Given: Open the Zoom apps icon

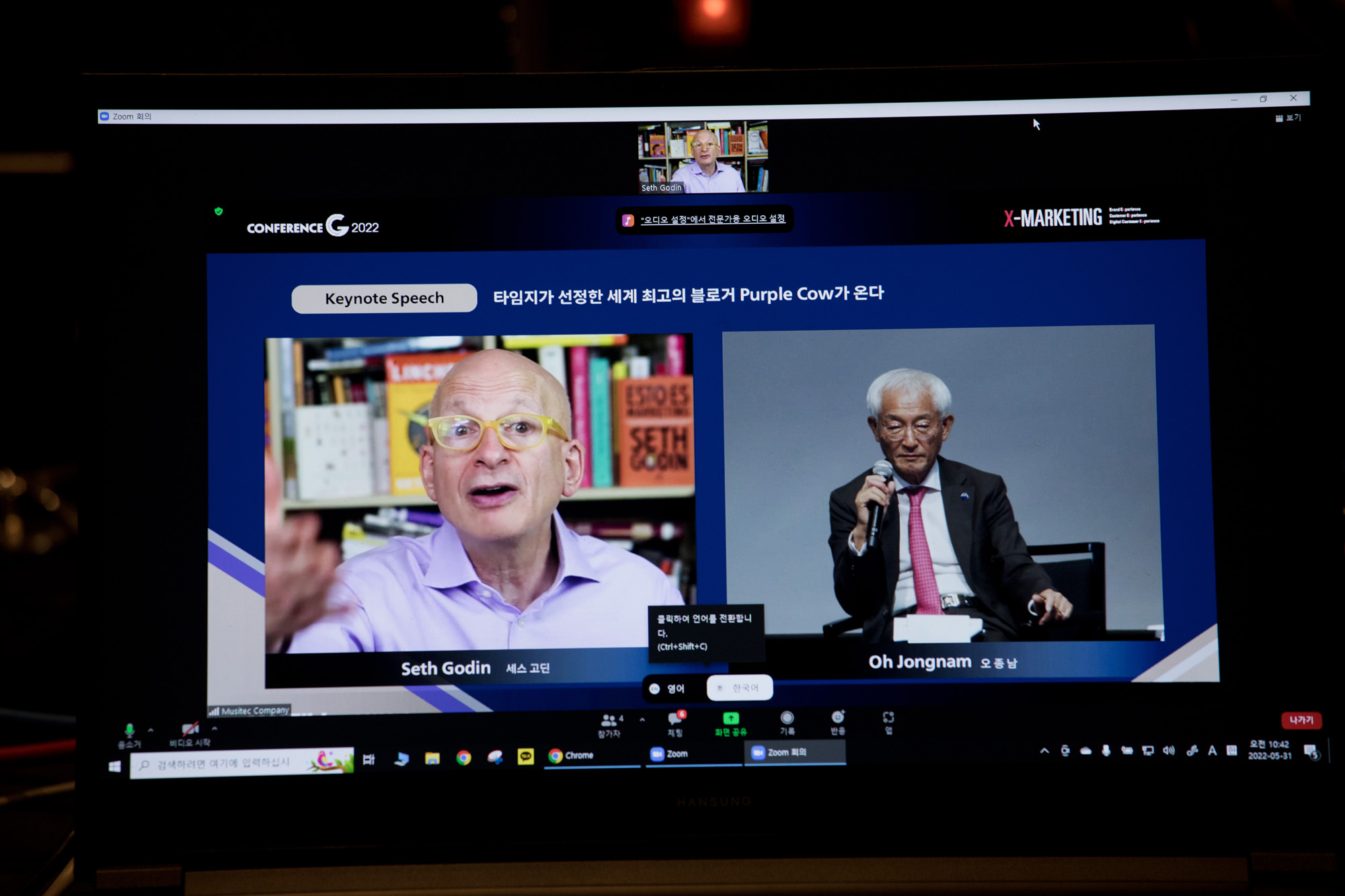Looking at the screenshot, I should 888,722.
